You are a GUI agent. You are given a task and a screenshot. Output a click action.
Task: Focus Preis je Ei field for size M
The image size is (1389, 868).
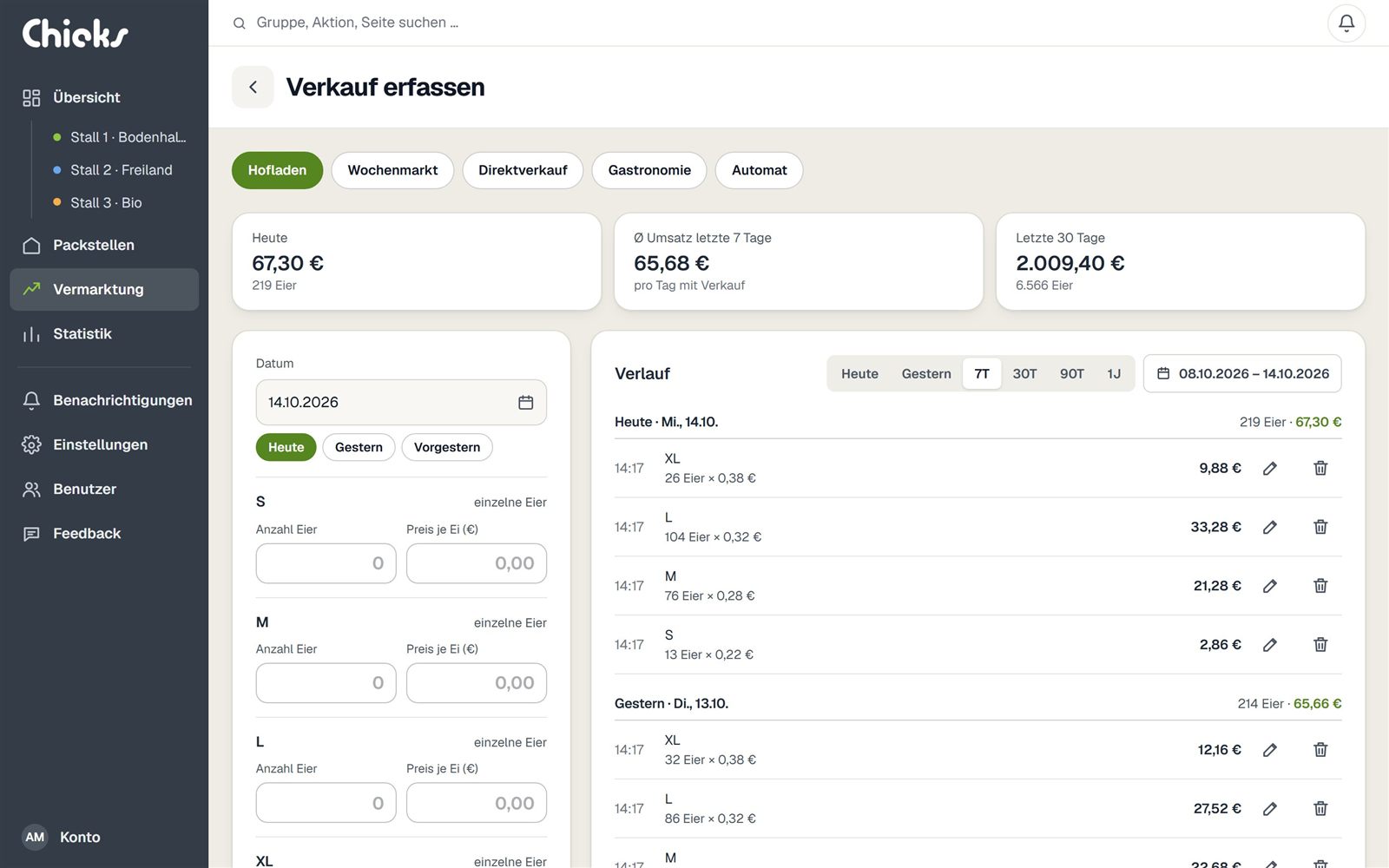click(x=477, y=683)
